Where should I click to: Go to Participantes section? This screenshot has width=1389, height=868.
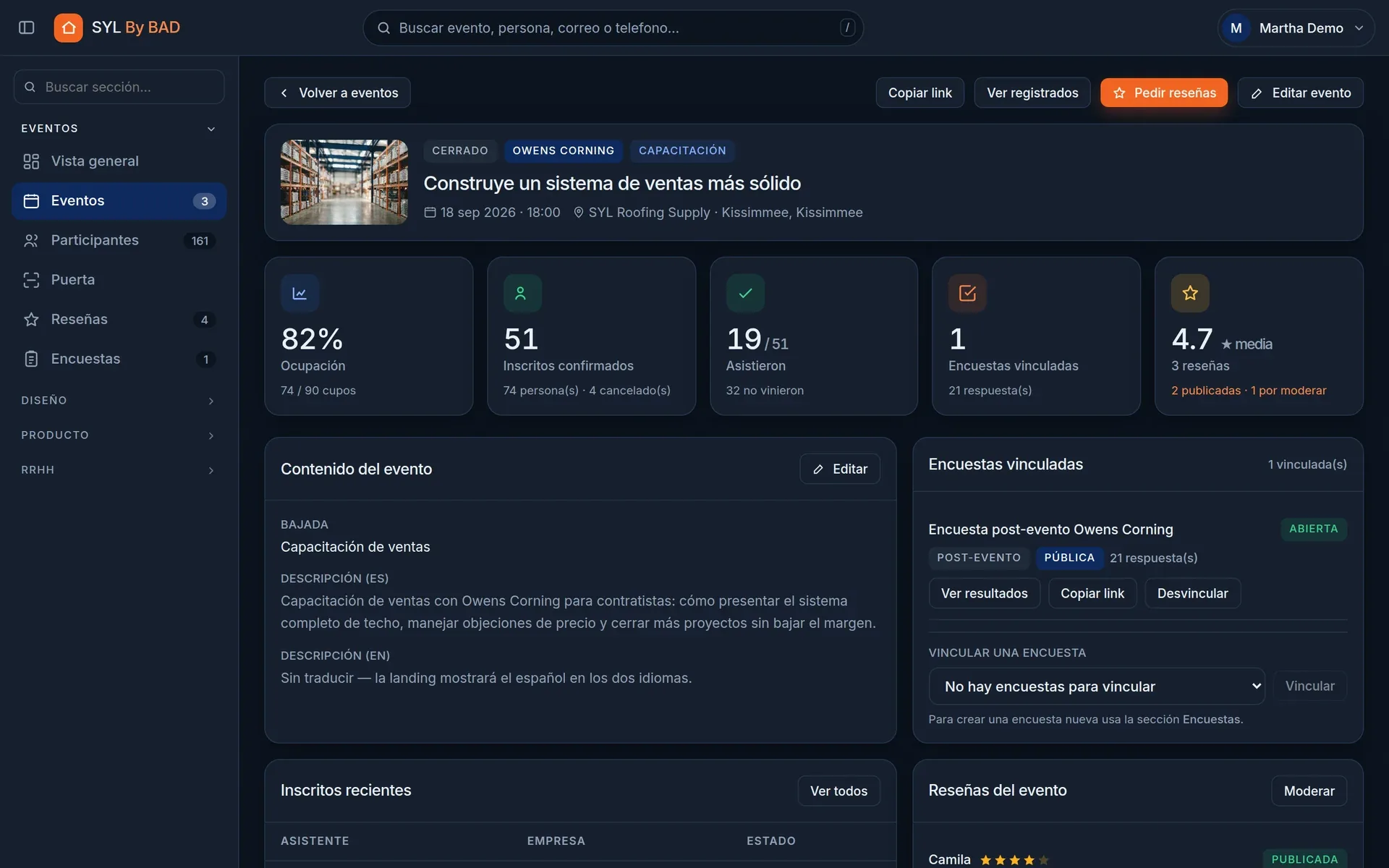coord(119,240)
